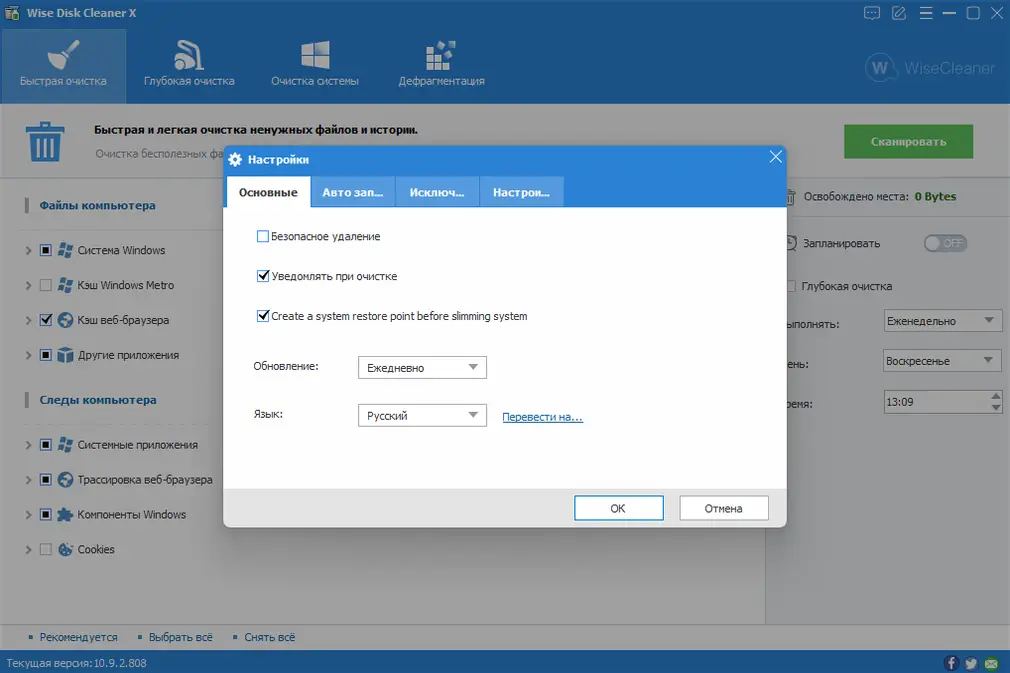The width and height of the screenshot is (1010, 673).
Task: Open Facebook from the status bar icon
Action: (x=950, y=662)
